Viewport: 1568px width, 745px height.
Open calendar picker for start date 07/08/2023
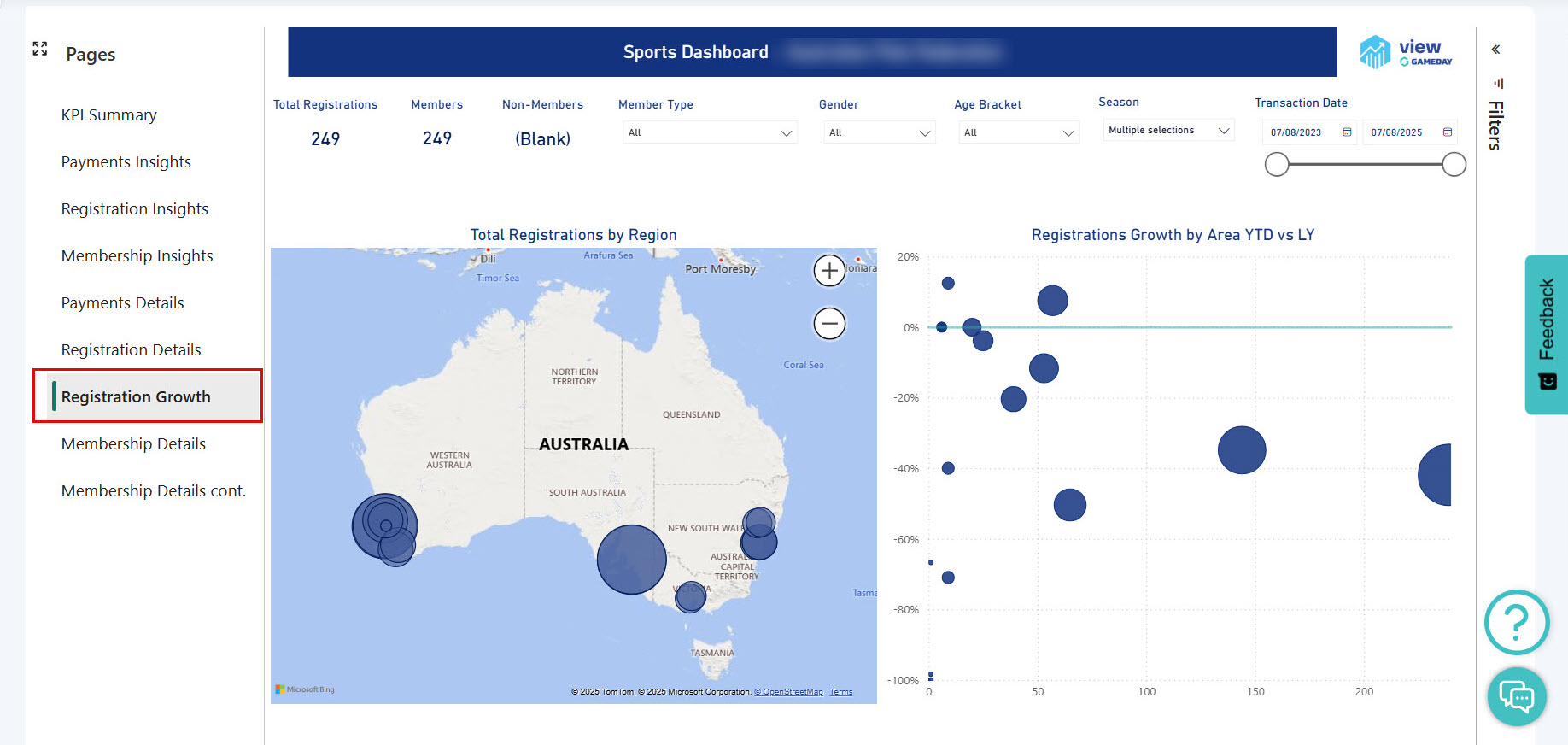coord(1347,132)
